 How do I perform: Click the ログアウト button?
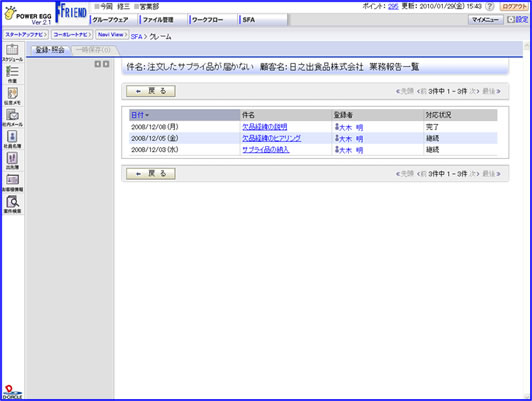click(x=514, y=6)
